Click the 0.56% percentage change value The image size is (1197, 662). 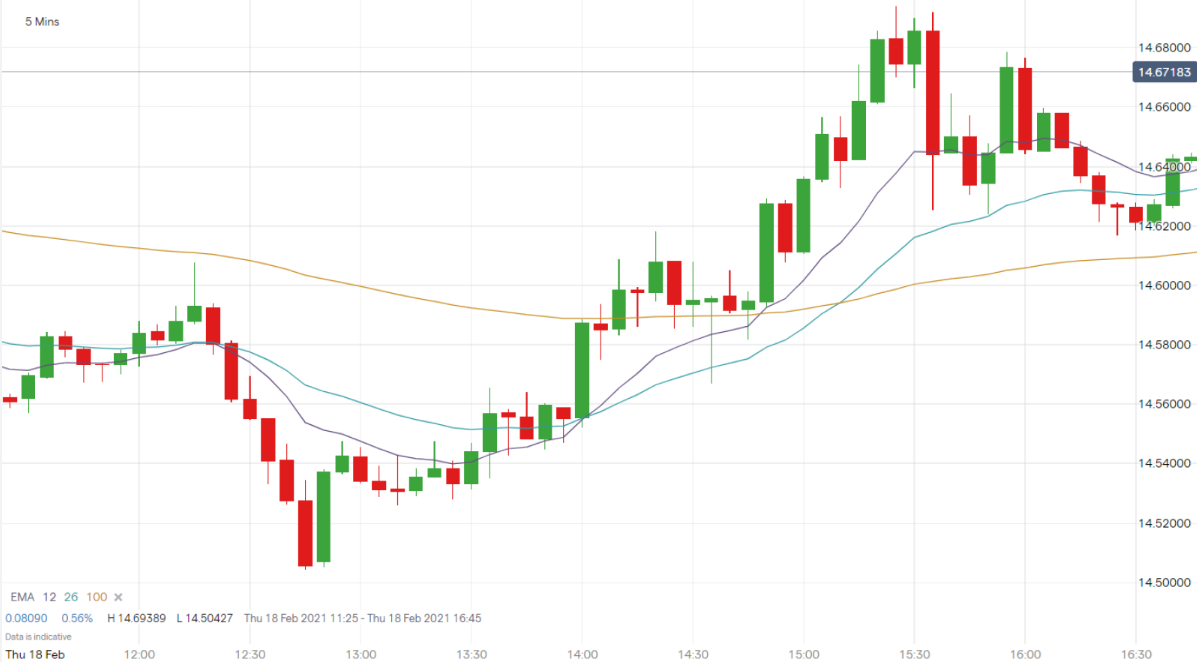point(77,618)
